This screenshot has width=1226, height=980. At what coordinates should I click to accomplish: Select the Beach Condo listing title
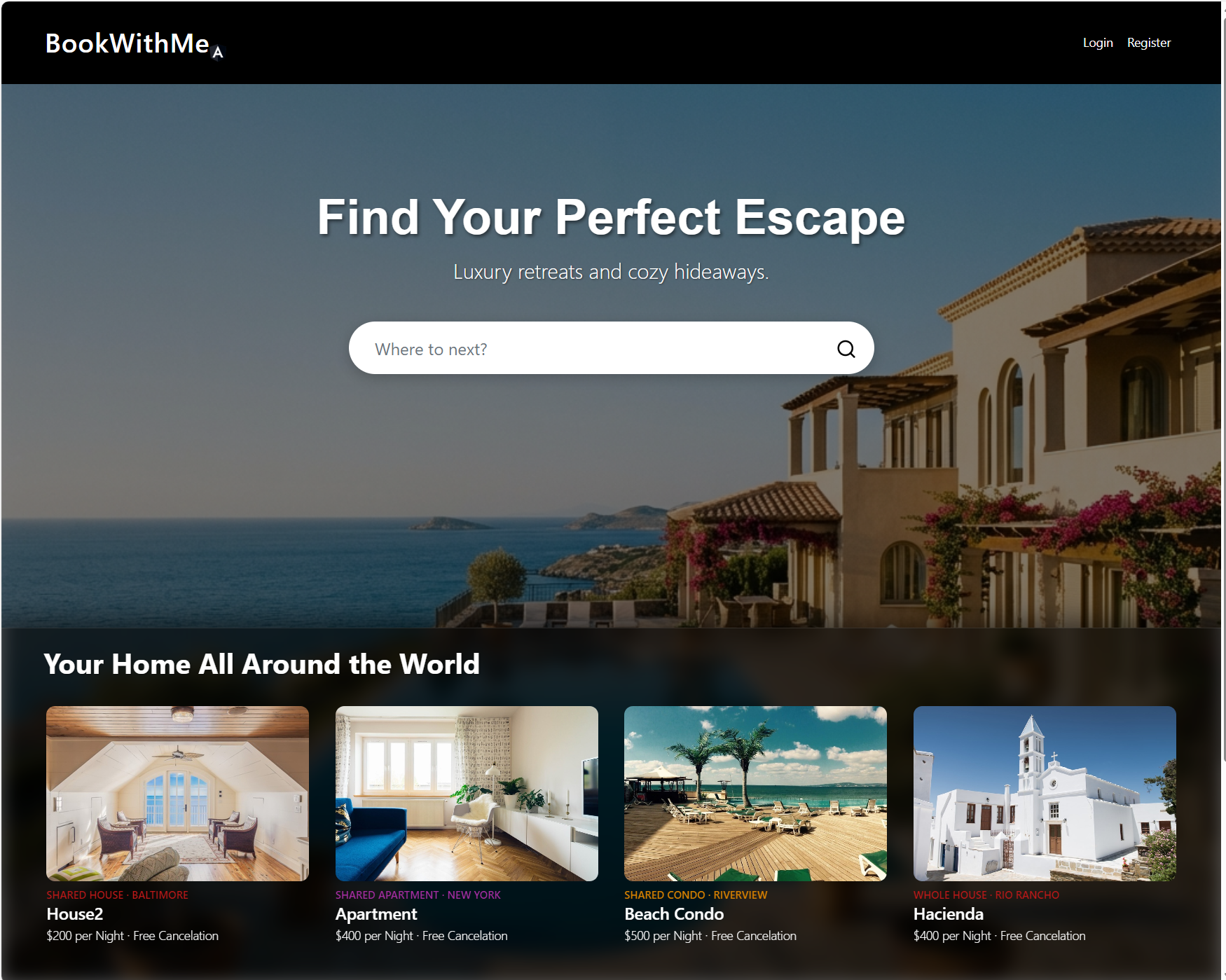pyautogui.click(x=674, y=914)
